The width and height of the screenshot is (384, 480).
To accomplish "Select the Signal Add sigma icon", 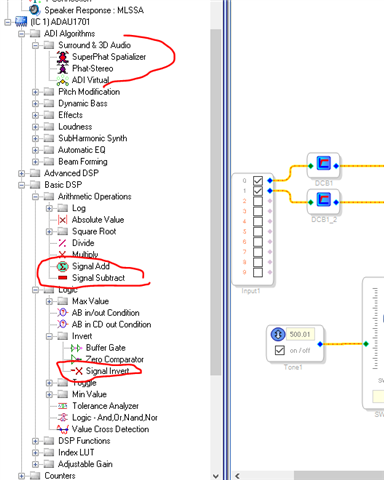I will [x=62, y=266].
